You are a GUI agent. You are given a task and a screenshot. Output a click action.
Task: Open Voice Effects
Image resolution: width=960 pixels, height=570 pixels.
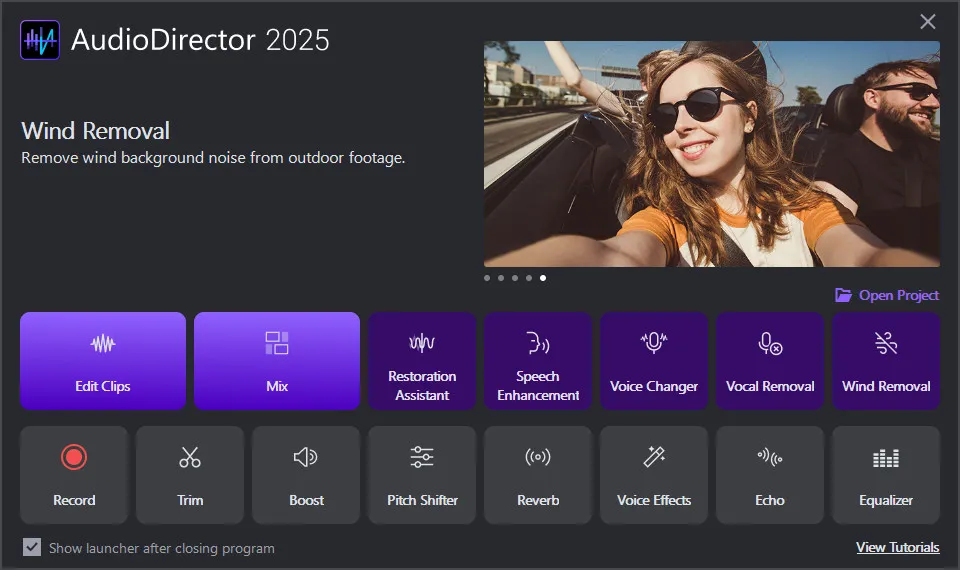(654, 475)
